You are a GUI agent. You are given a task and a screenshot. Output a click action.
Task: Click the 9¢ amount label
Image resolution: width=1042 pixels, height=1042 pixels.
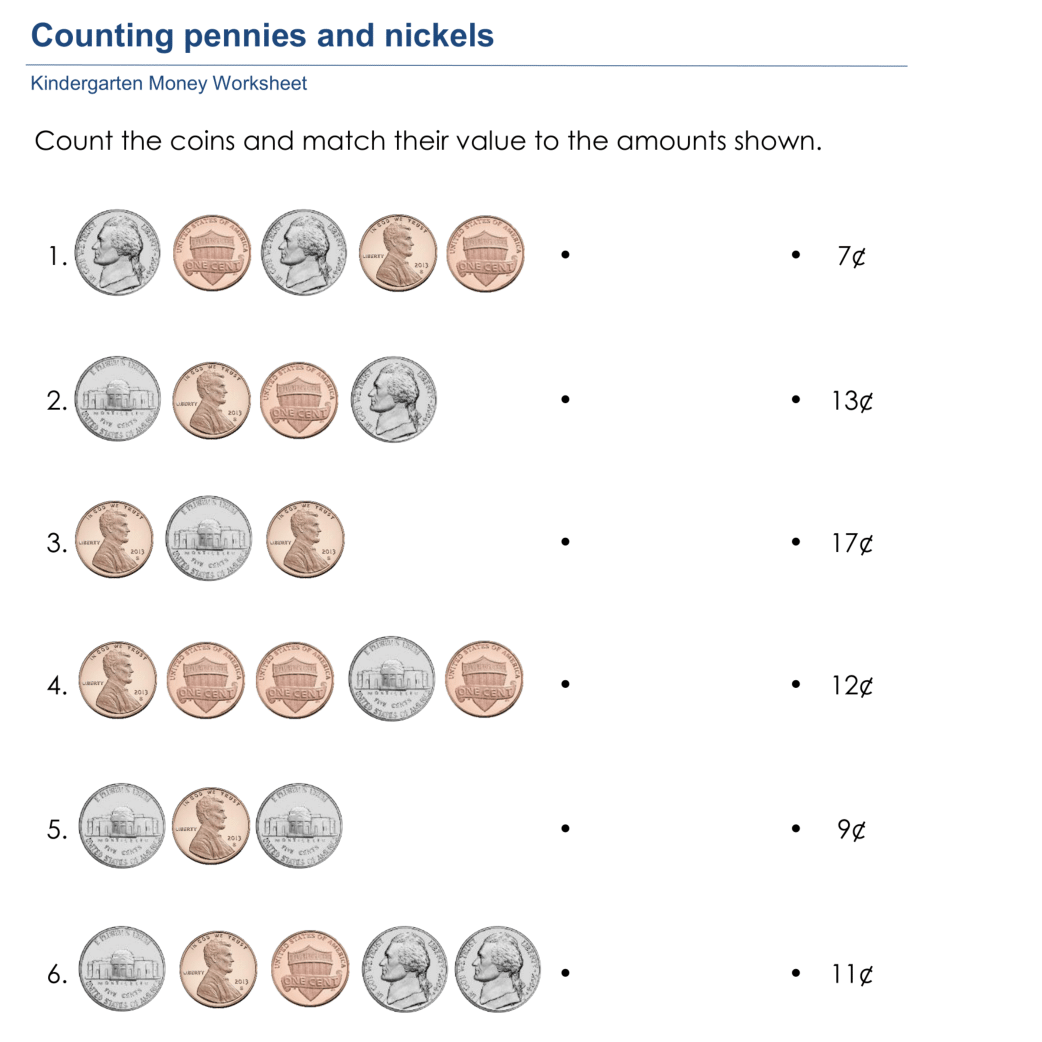pyautogui.click(x=852, y=829)
